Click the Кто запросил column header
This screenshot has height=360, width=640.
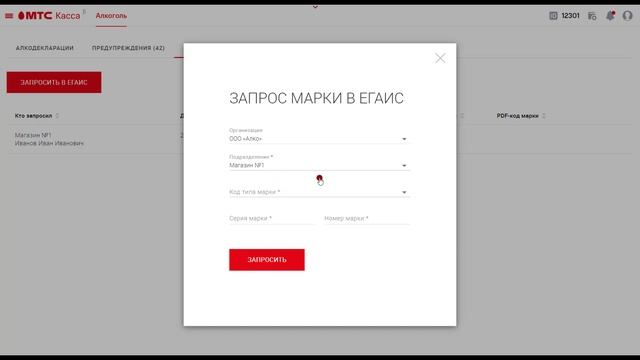[x=33, y=116]
